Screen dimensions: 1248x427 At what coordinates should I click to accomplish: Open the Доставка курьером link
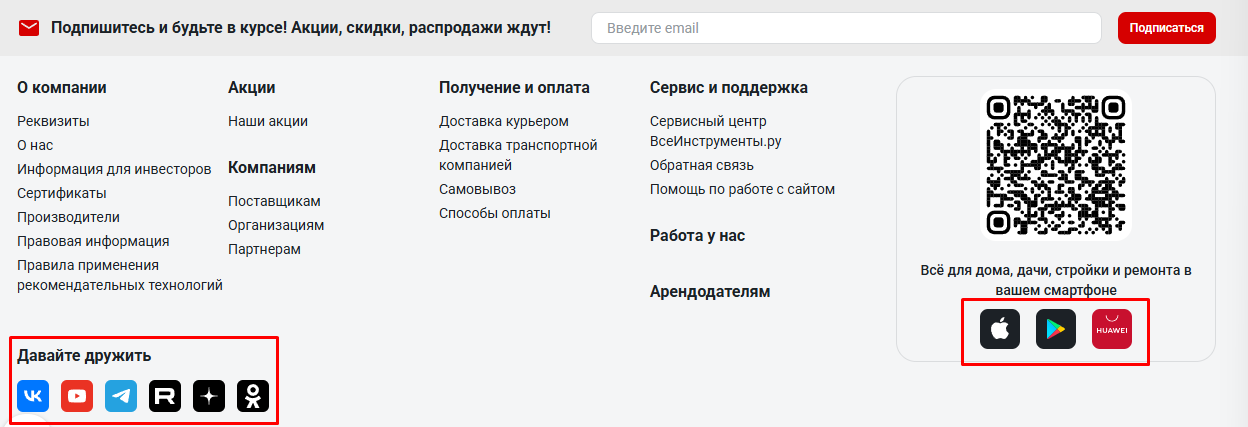[x=504, y=121]
